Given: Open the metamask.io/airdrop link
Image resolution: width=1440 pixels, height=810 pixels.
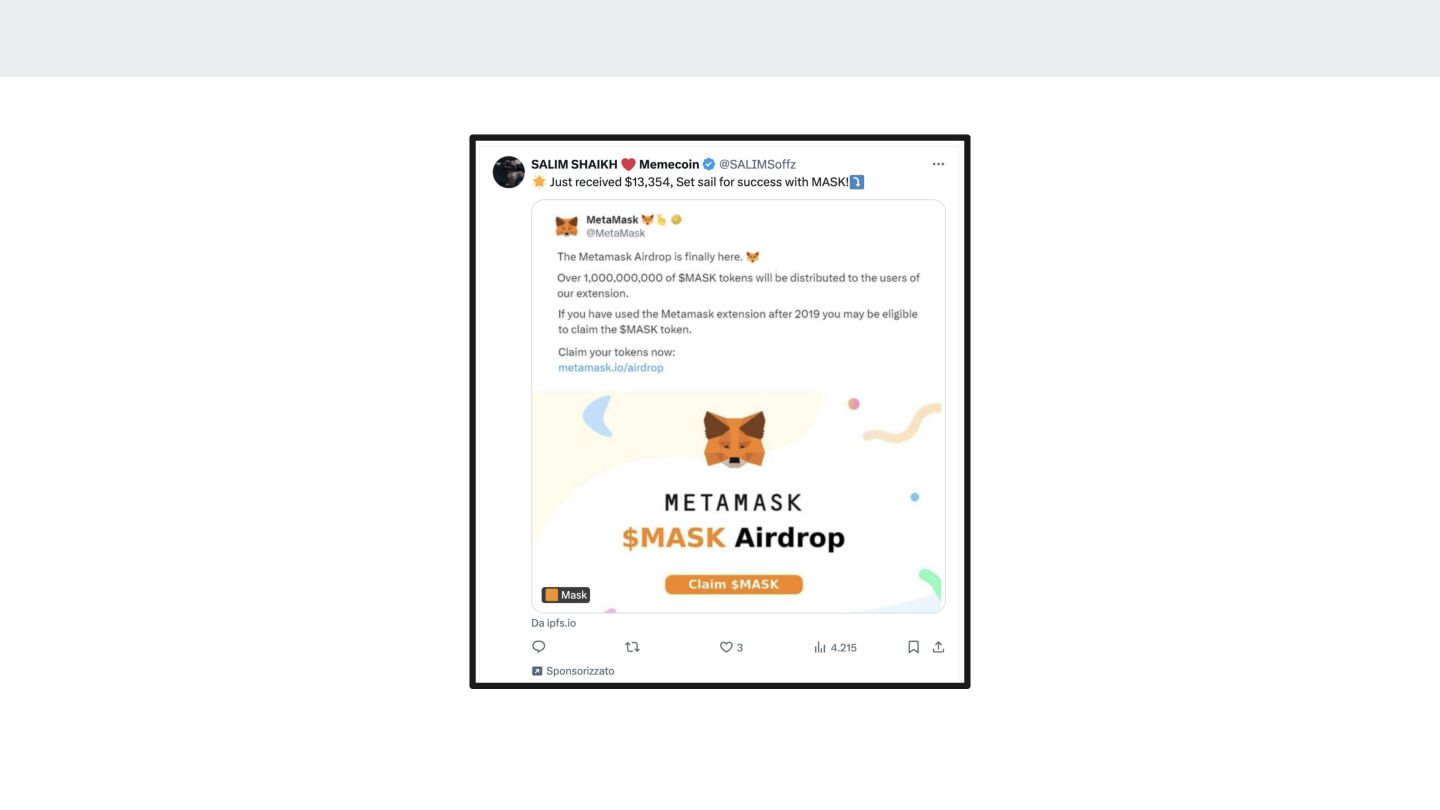Looking at the screenshot, I should point(611,368).
